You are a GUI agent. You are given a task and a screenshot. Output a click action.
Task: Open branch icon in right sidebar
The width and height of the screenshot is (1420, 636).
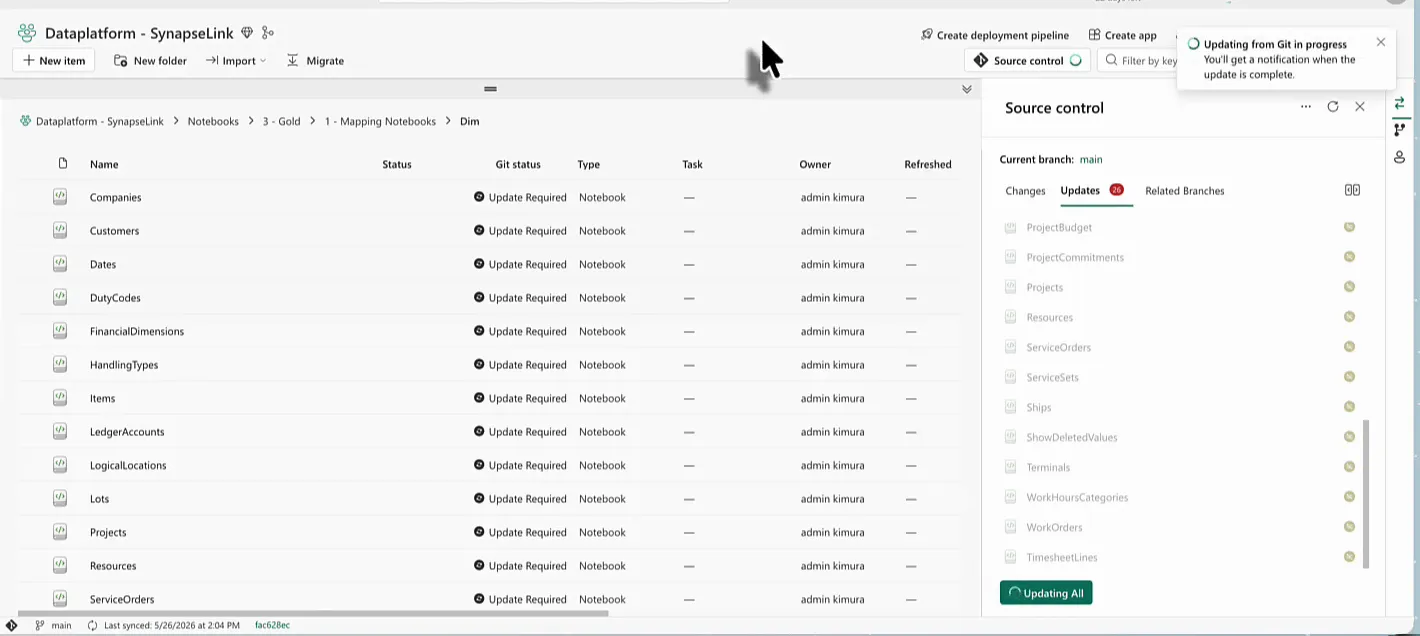(1399, 130)
